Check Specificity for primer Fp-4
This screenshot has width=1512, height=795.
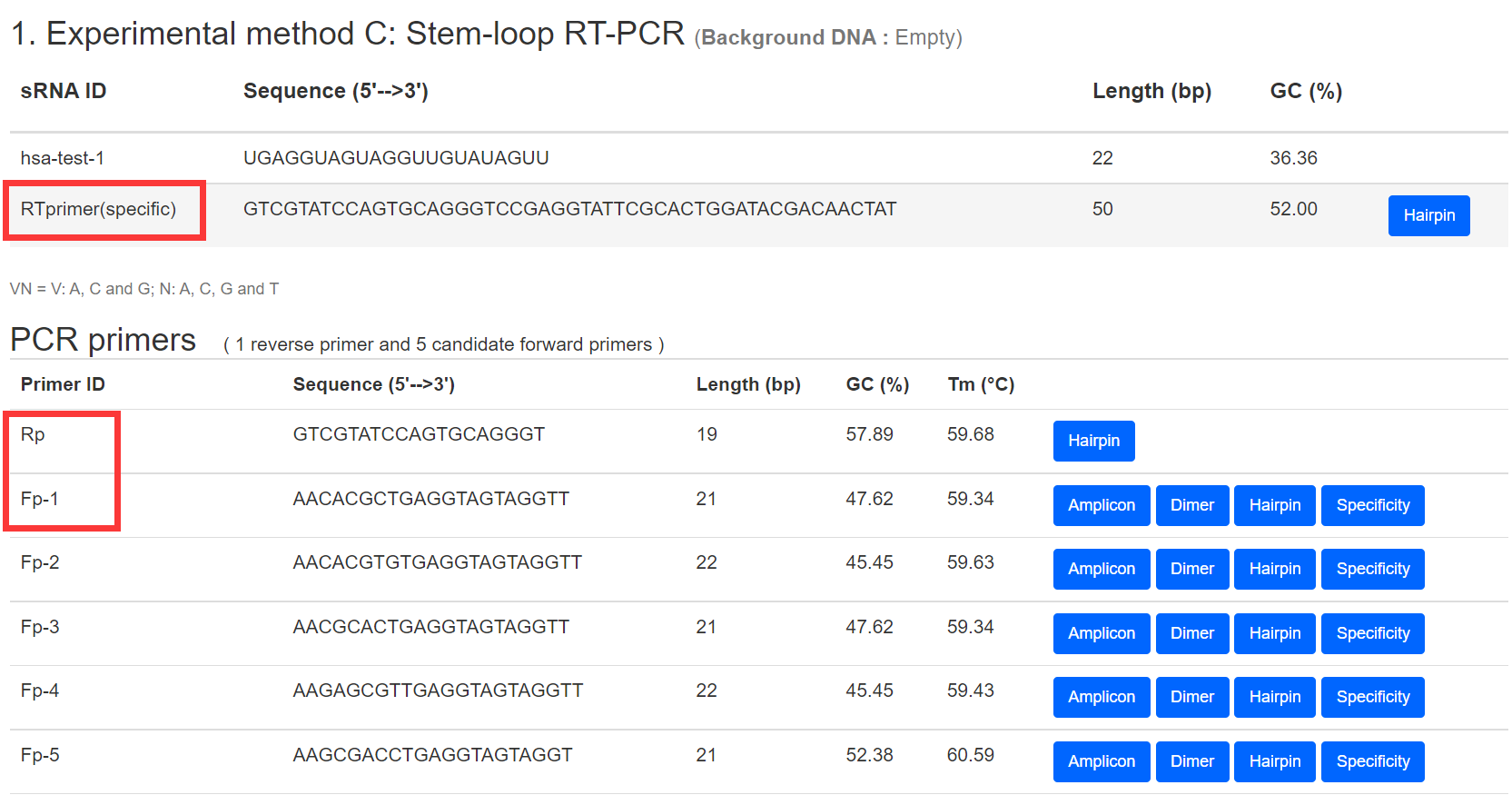[x=1373, y=698]
